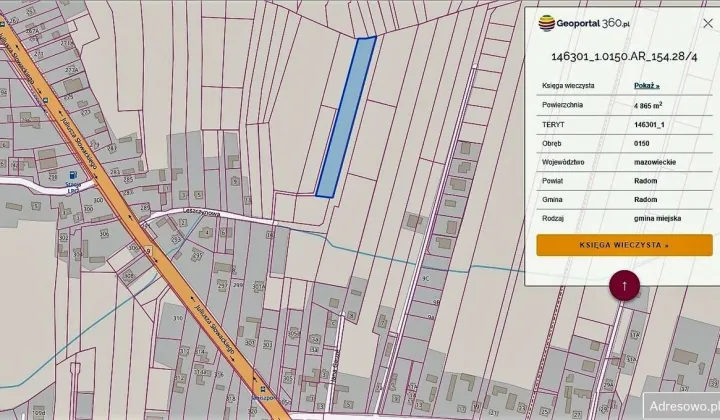Click the bus stop icon below house 305
This screenshot has height=420, width=720.
click(x=262, y=390)
